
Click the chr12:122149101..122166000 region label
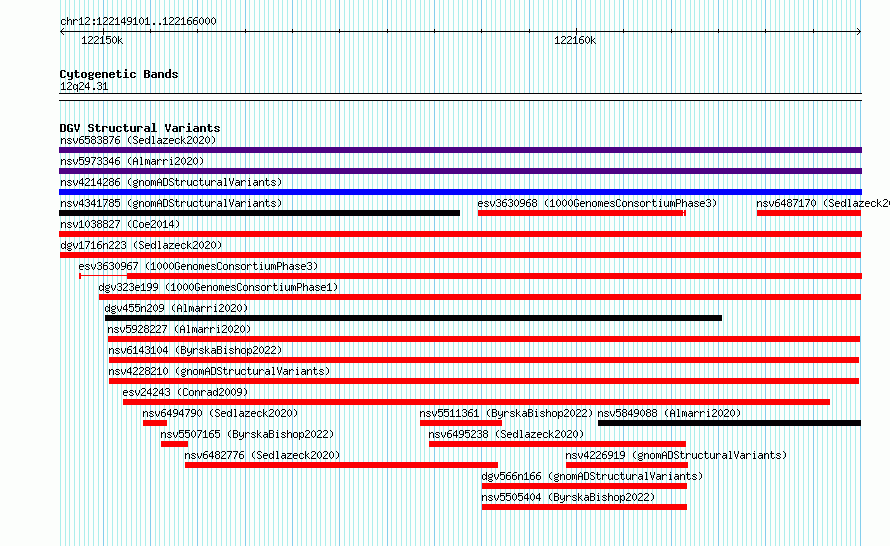(138, 21)
